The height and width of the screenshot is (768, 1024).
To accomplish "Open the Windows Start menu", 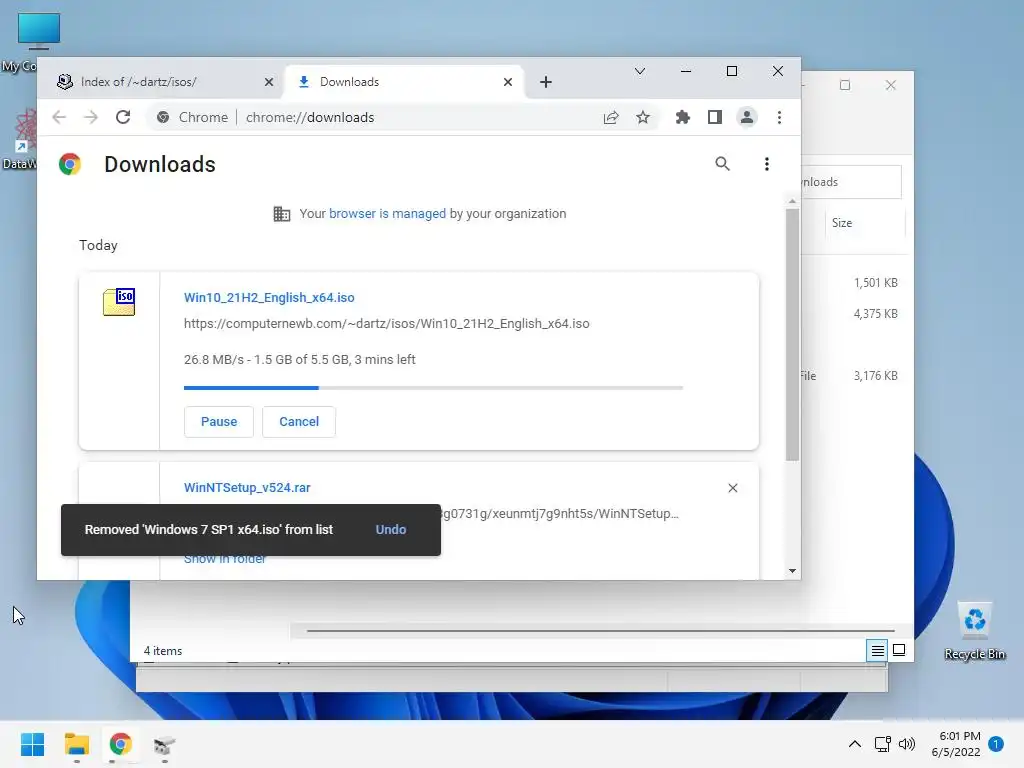I will pyautogui.click(x=32, y=744).
